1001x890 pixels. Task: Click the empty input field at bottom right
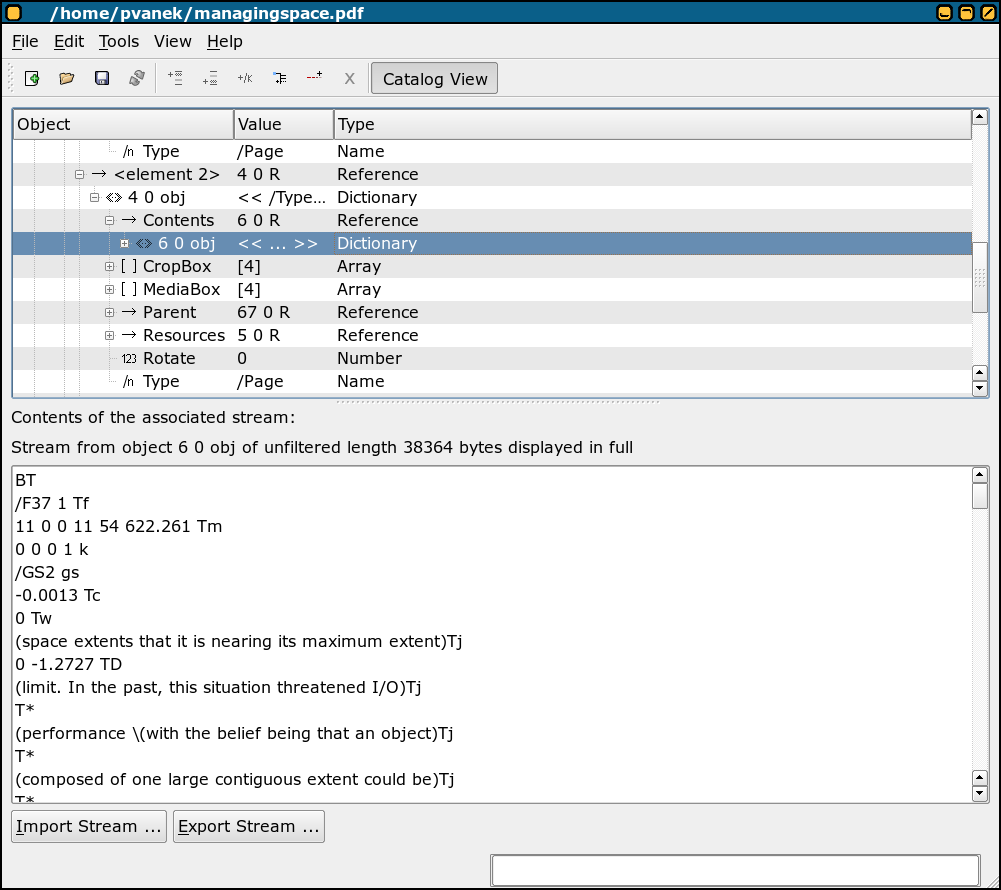pyautogui.click(x=735, y=871)
